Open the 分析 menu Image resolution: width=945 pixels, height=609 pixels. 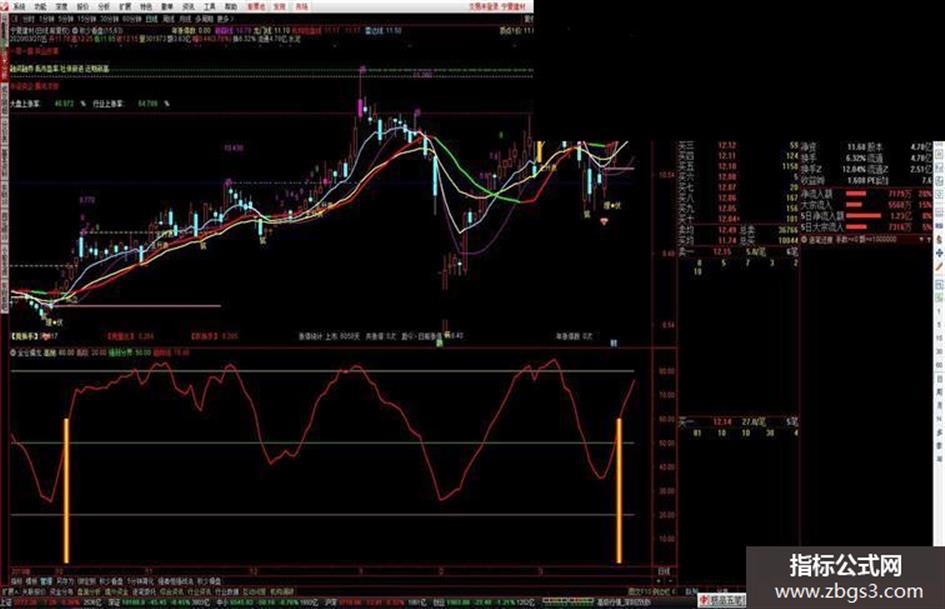pos(104,7)
